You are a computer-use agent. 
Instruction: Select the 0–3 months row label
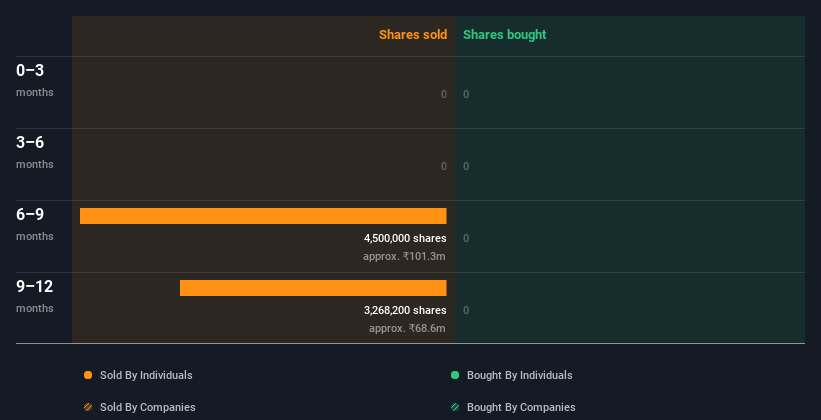(35, 80)
